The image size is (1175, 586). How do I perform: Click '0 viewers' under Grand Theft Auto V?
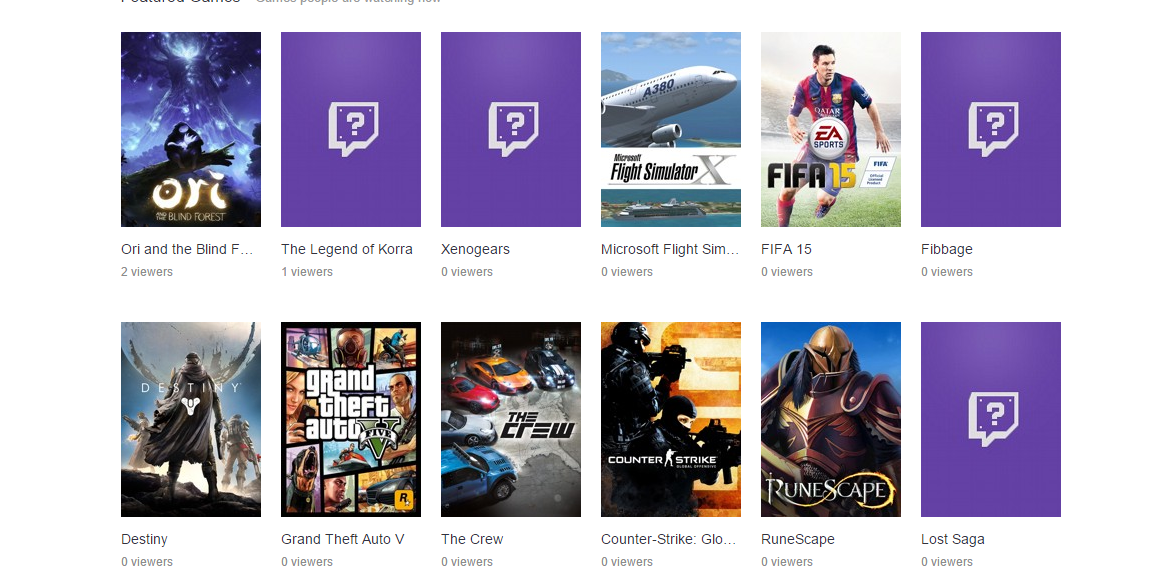[x=306, y=562]
